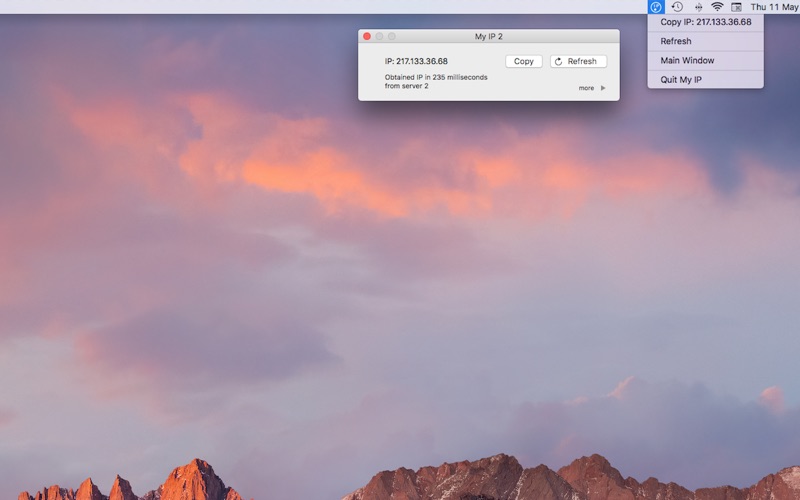
Task: Open the input source window icon beside the date
Action: [737, 7]
